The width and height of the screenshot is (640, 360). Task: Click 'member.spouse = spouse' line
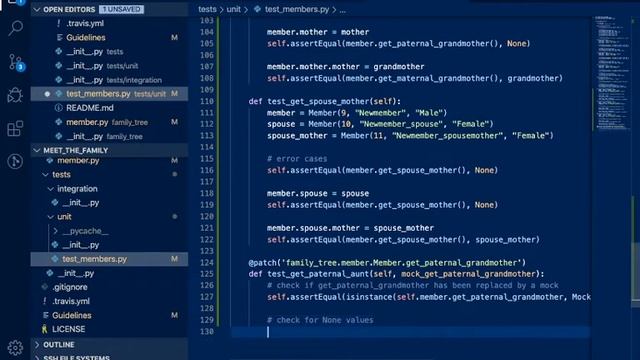318,193
